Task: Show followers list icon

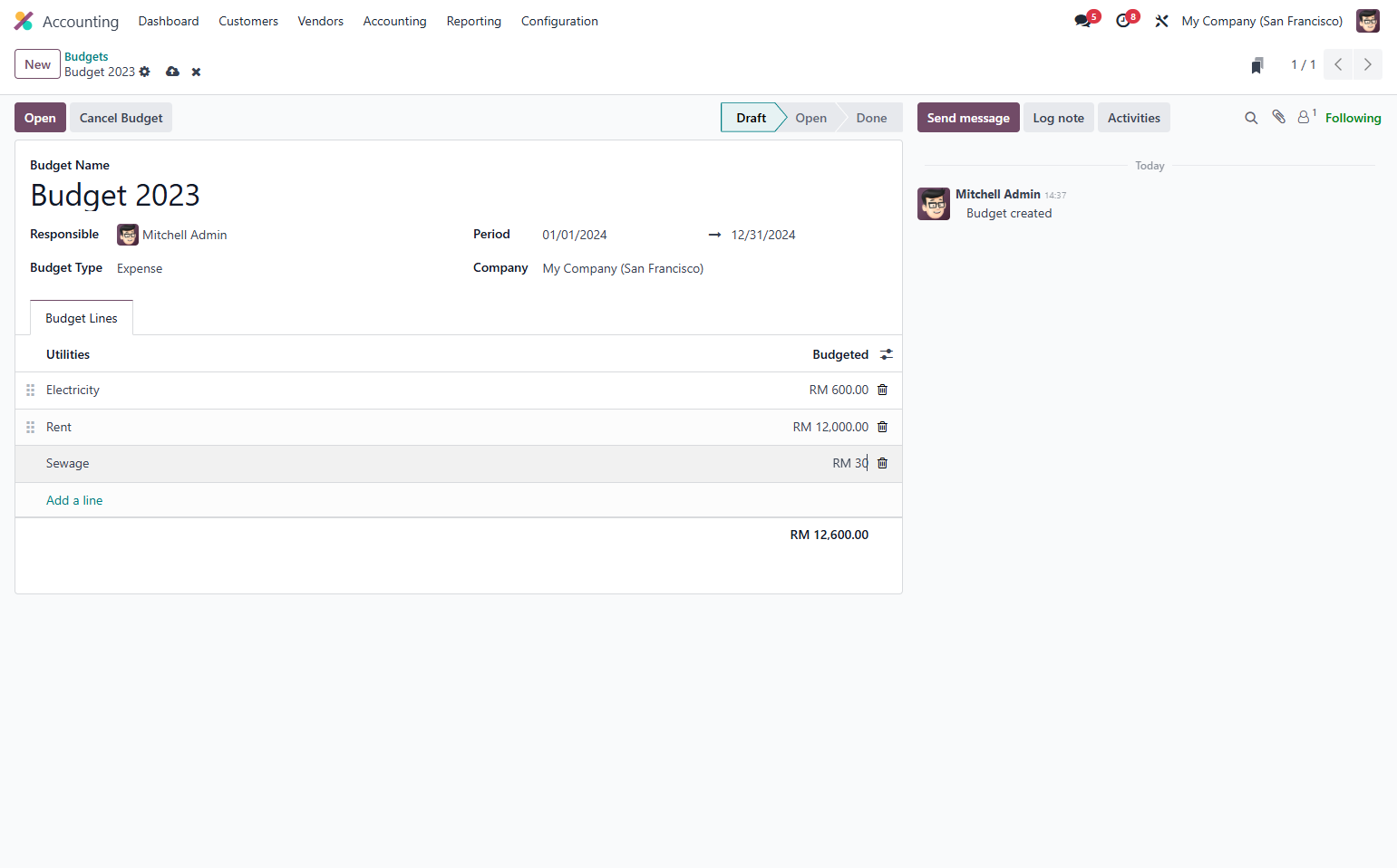Action: pos(1305,117)
